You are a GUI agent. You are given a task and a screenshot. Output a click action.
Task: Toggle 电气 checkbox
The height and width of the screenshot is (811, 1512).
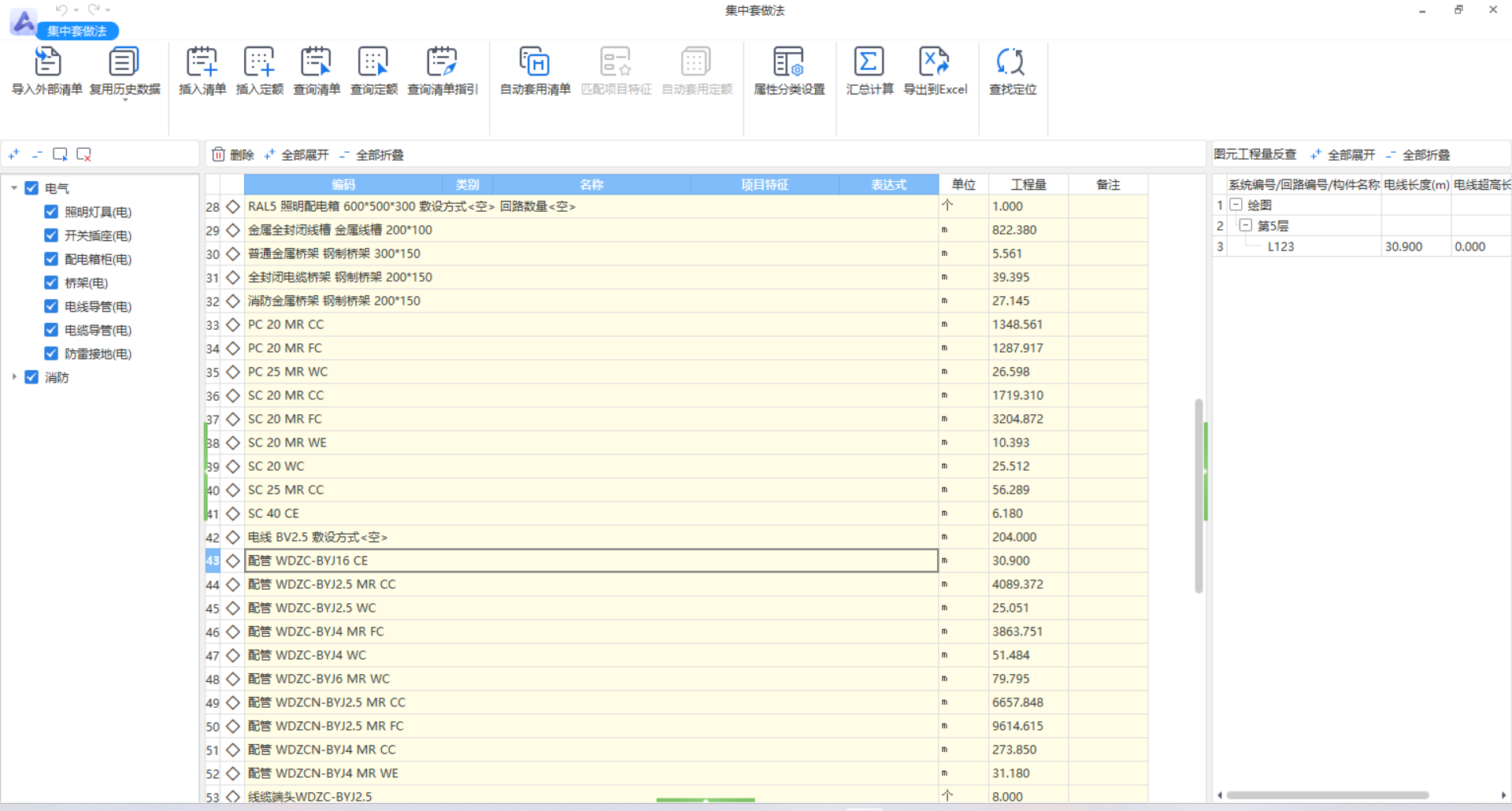coord(31,188)
